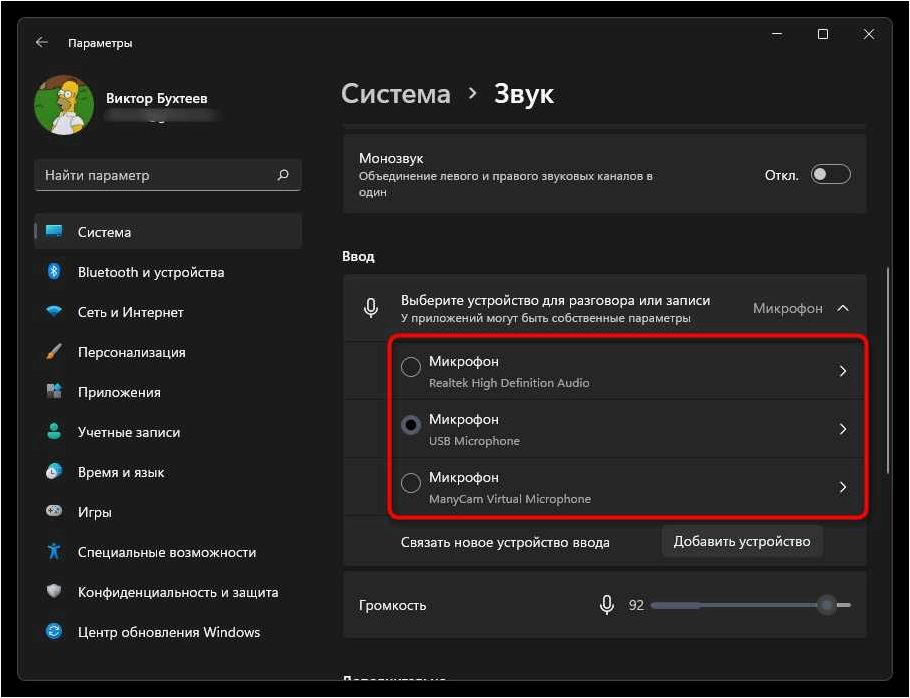910x698 pixels.
Task: Collapse the input device selection chevron
Action: click(x=843, y=308)
